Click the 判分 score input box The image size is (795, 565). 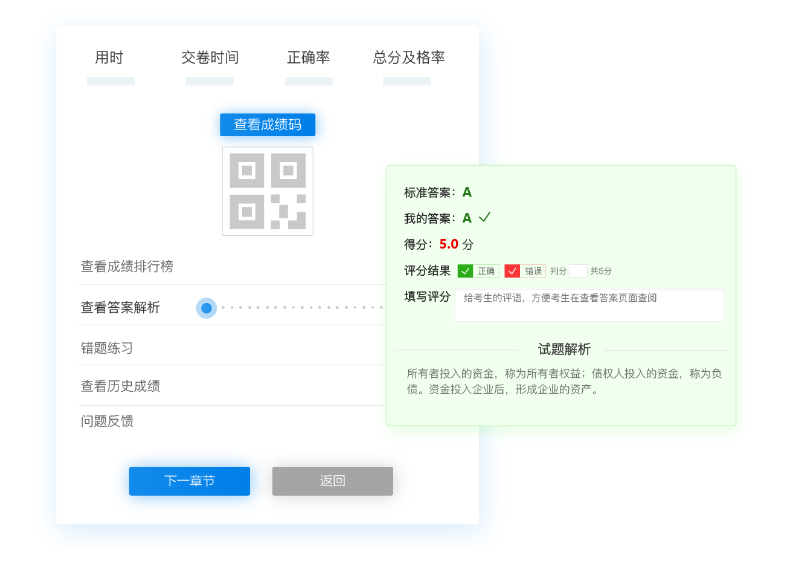coord(577,271)
